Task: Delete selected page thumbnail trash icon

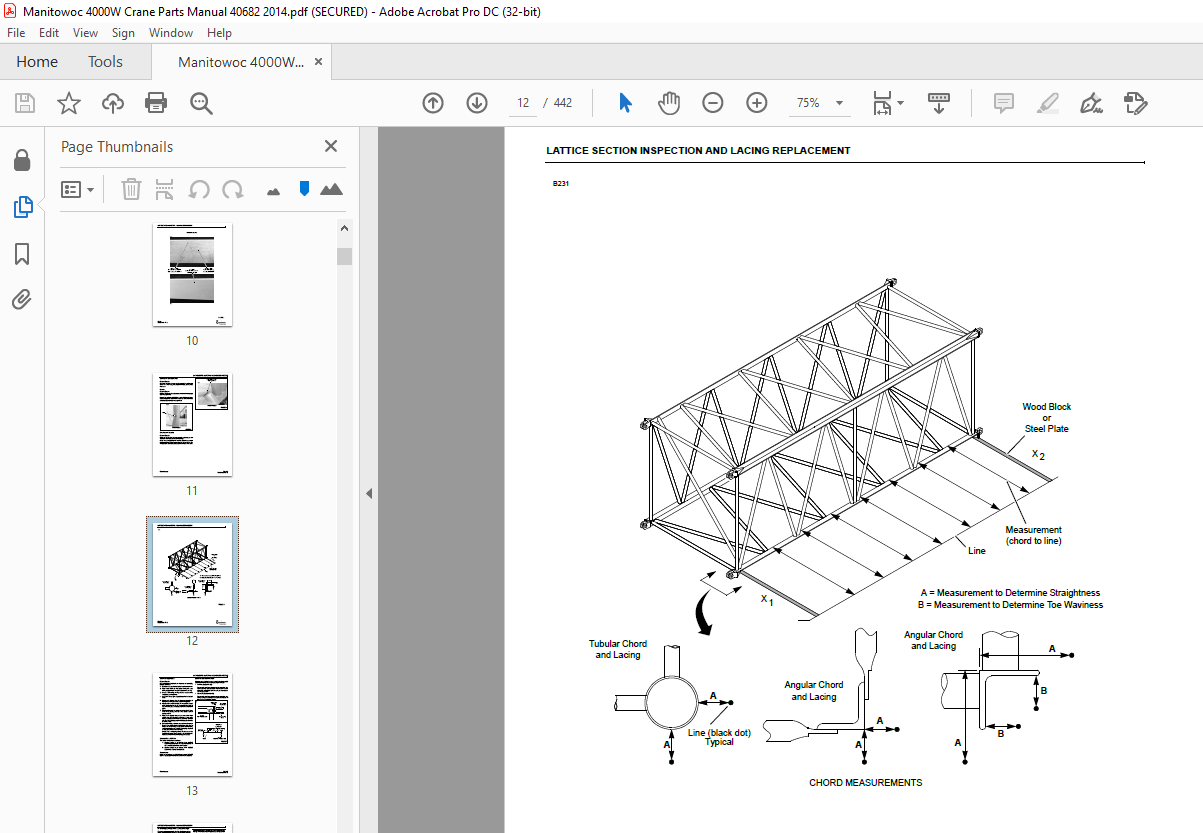Action: (x=131, y=189)
